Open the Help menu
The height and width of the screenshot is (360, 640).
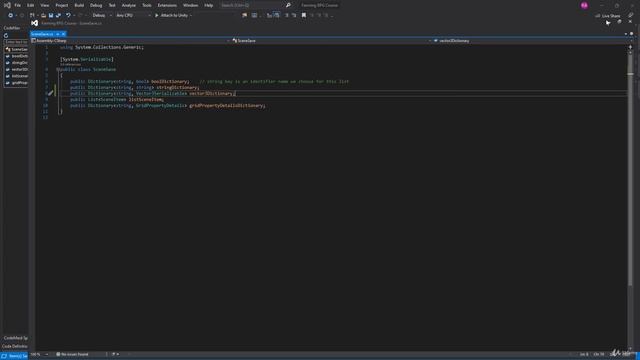coord(209,5)
